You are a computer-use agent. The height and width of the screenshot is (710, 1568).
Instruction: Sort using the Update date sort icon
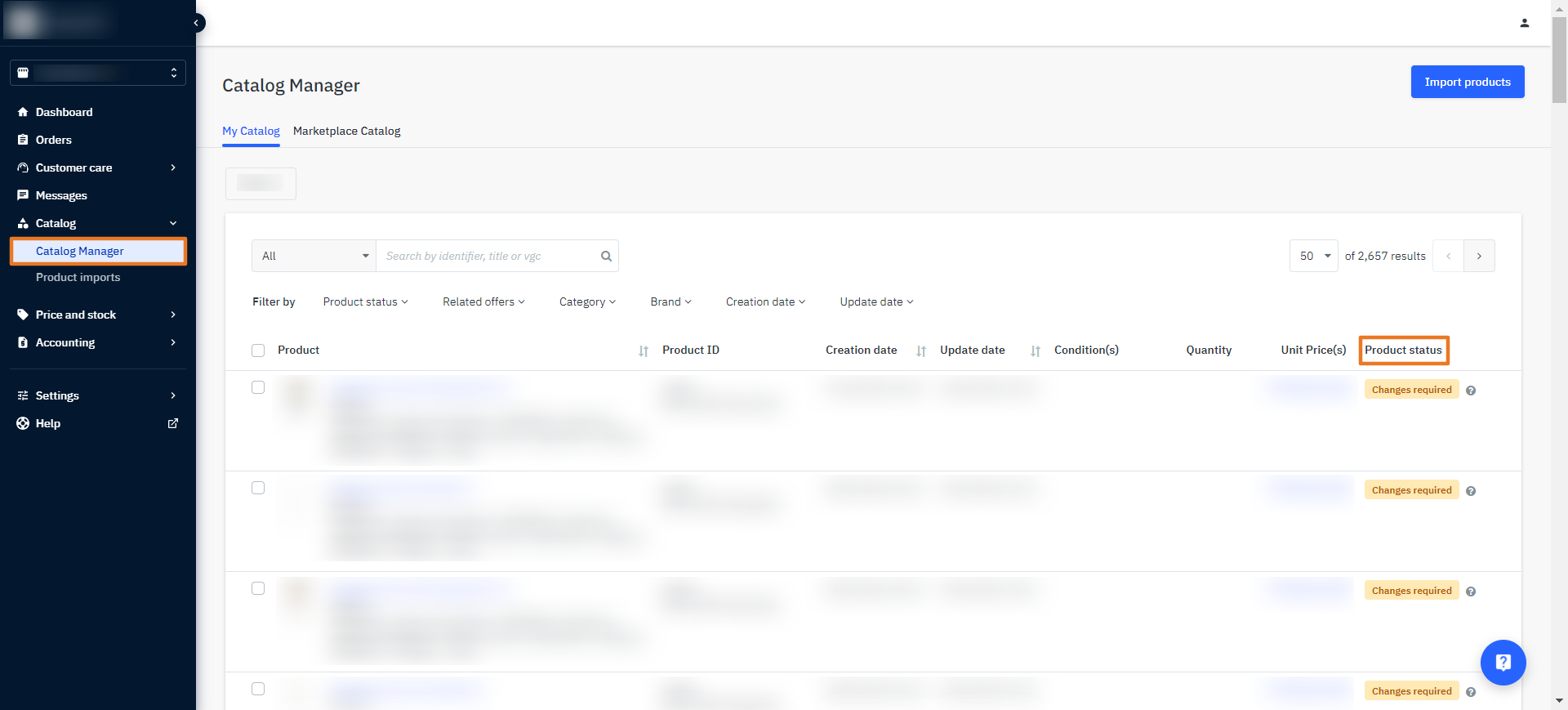pyautogui.click(x=1036, y=351)
